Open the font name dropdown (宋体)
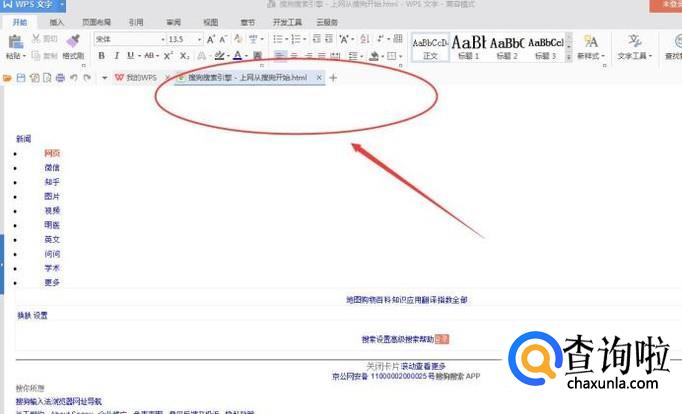 (x=163, y=40)
